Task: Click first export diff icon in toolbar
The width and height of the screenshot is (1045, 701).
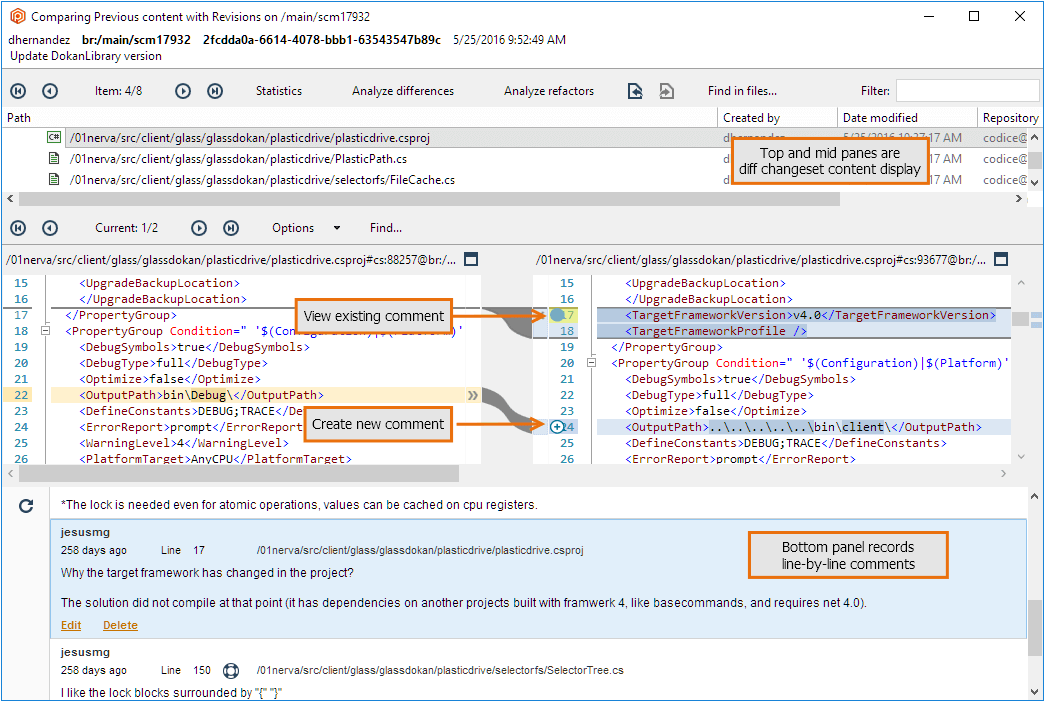Action: click(635, 91)
